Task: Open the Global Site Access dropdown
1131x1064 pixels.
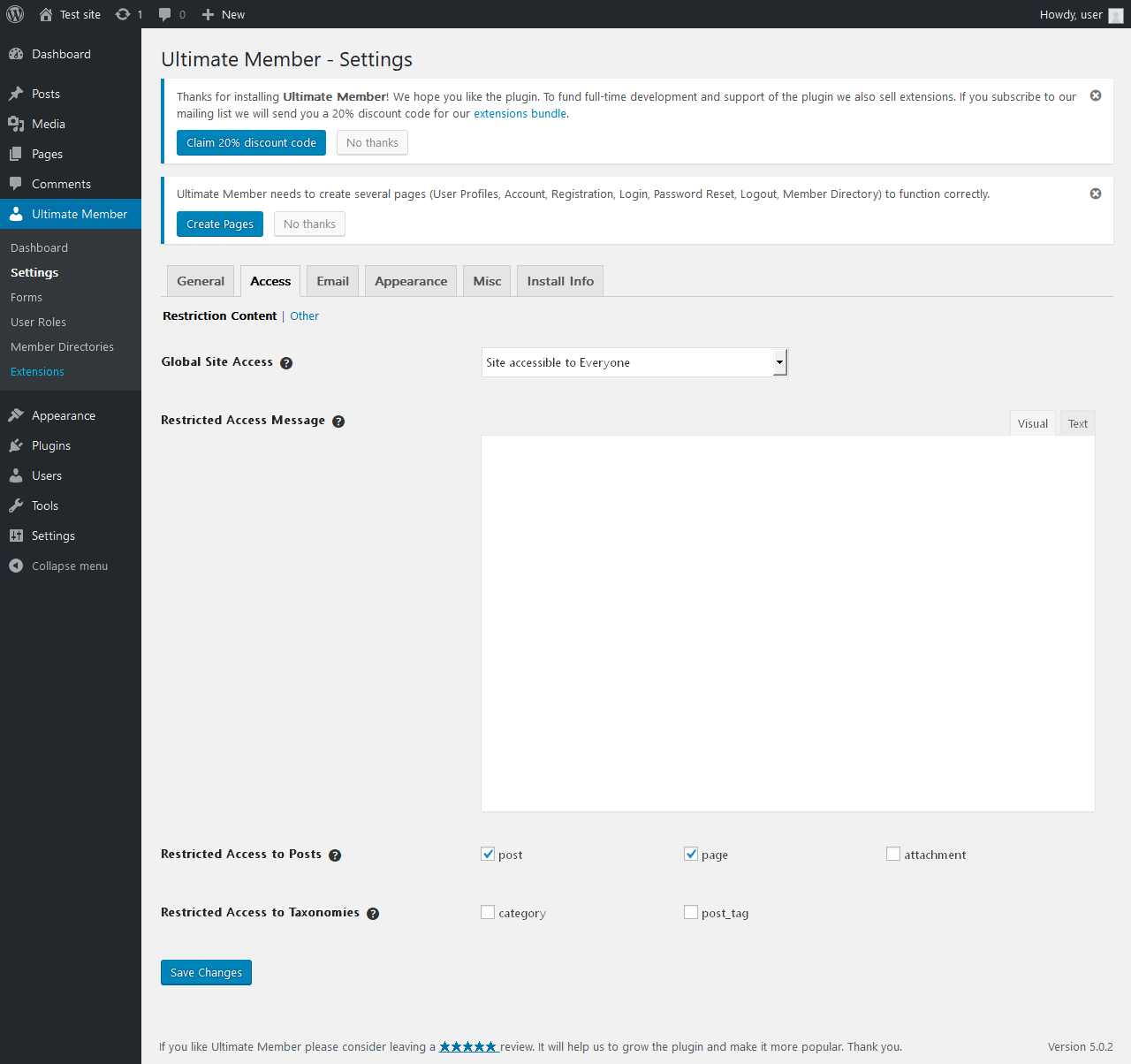Action: pyautogui.click(x=634, y=362)
